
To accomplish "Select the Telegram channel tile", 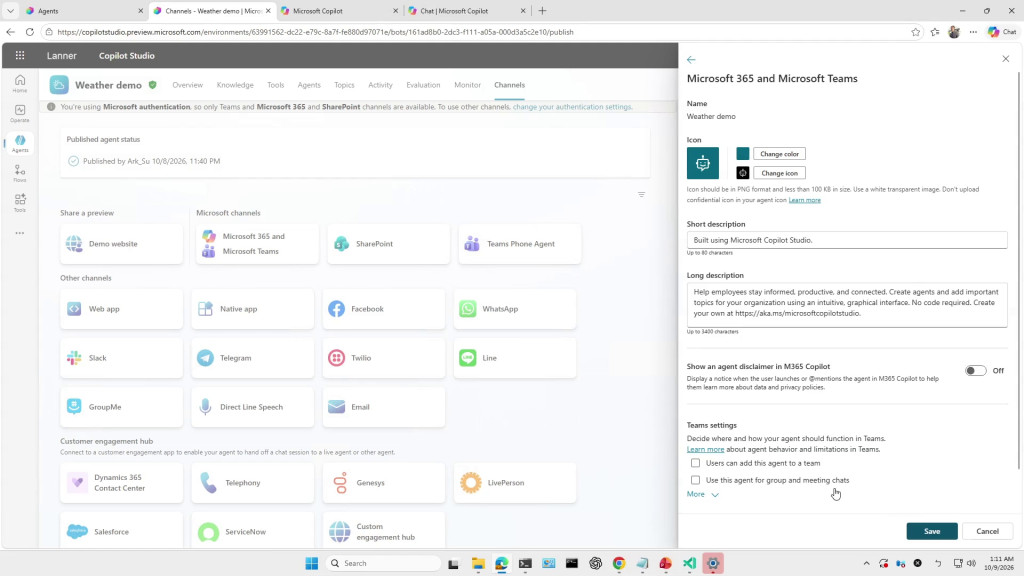I will [253, 358].
